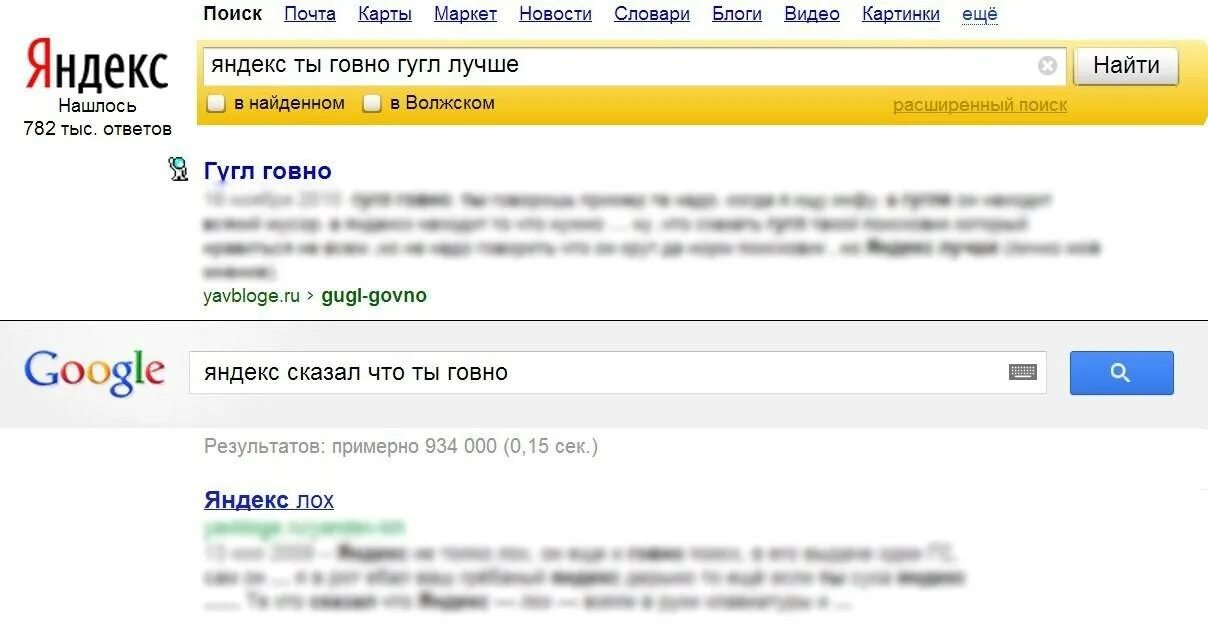Image resolution: width=1208 pixels, height=624 pixels.
Task: Toggle the в Волжском checkbox
Action: [x=372, y=103]
